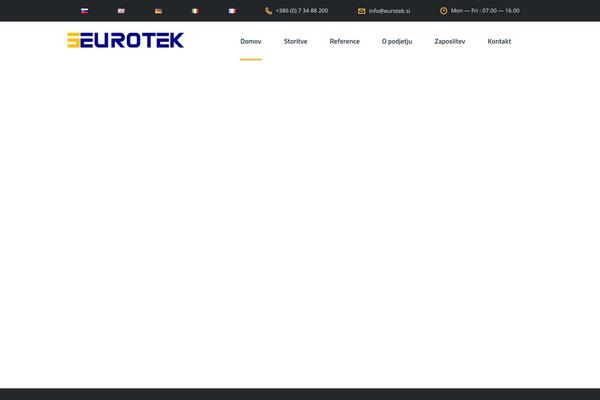
Task: Click the Mon — Fri : 07.00 — 16.00 text
Action: click(485, 11)
